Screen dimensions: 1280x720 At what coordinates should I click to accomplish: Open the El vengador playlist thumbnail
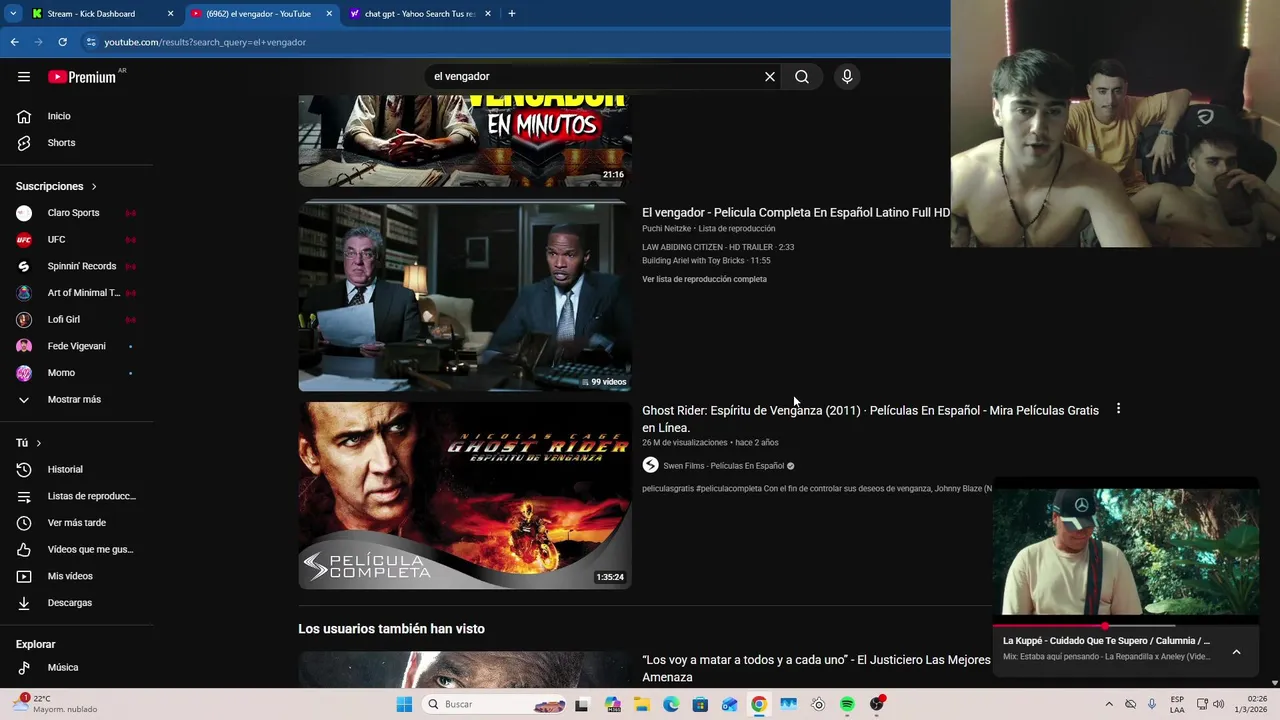pos(465,296)
